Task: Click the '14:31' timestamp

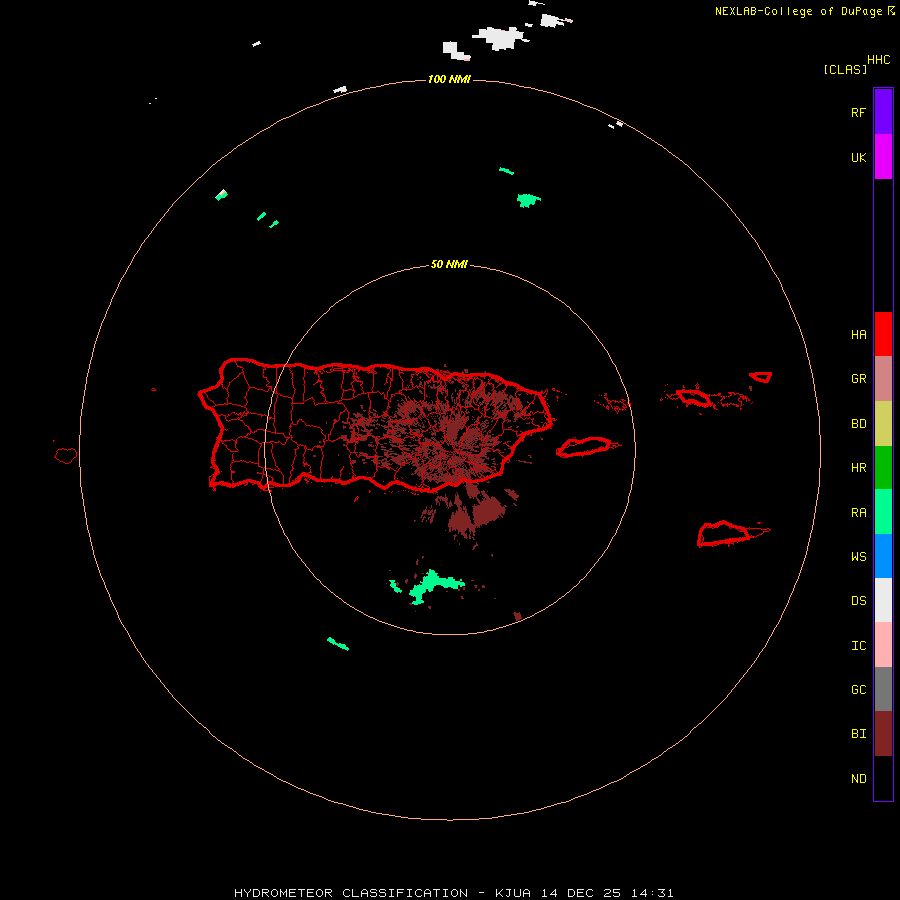Action: click(651, 893)
